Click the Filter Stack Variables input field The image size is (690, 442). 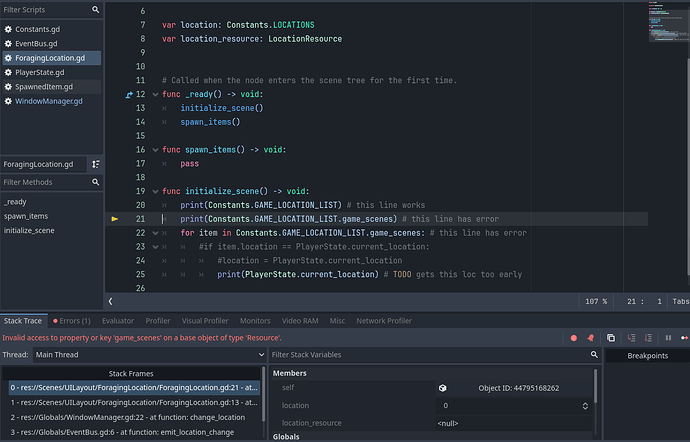[x=430, y=354]
